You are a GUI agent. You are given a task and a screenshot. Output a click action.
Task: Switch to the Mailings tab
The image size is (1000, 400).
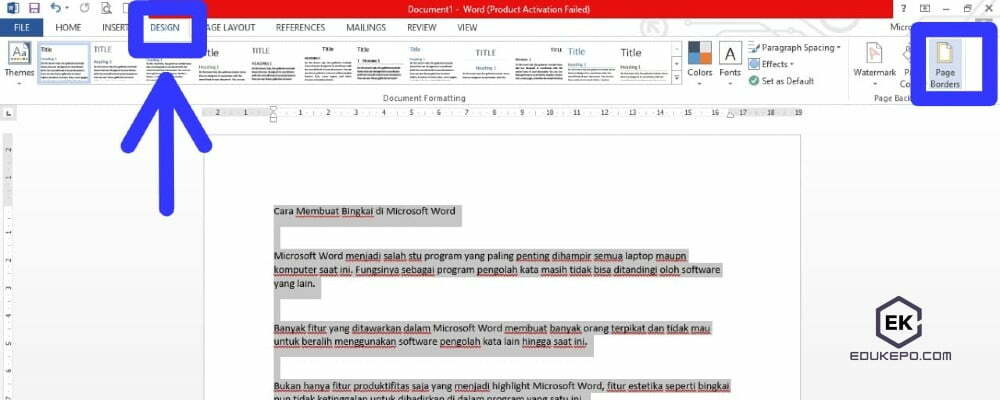pyautogui.click(x=366, y=27)
